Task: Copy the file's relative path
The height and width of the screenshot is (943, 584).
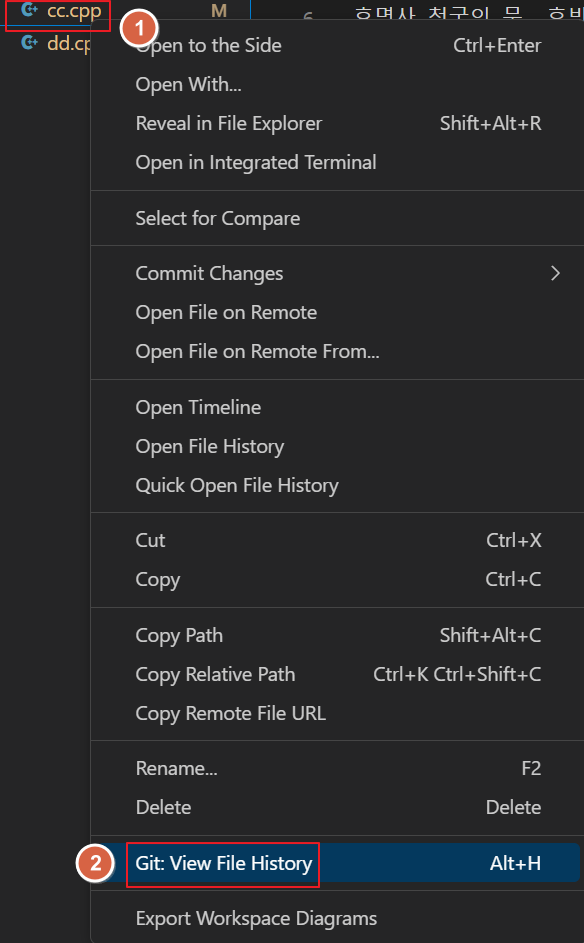Action: [215, 674]
